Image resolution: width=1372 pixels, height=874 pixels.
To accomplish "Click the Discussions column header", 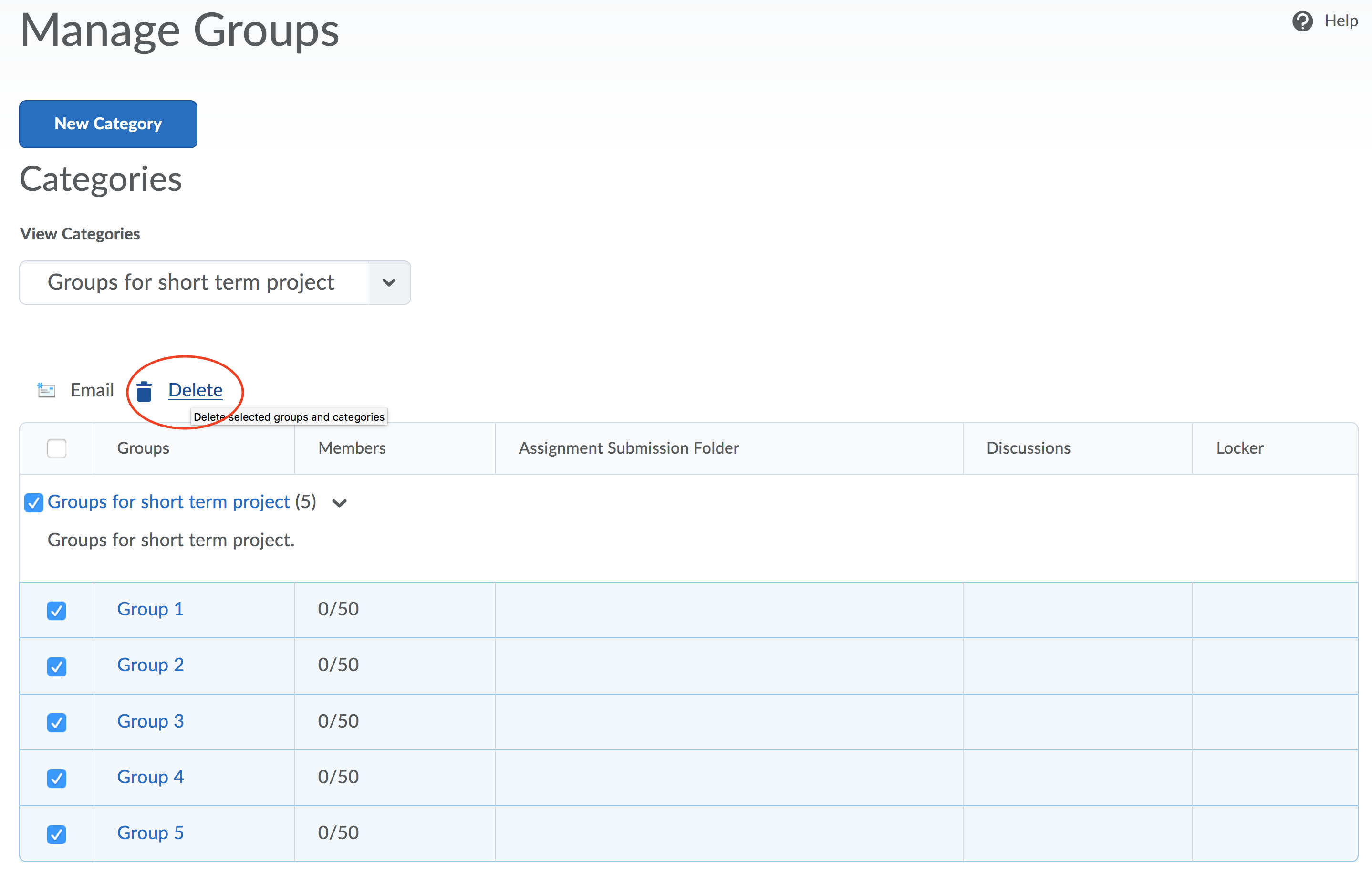I will (x=1028, y=448).
